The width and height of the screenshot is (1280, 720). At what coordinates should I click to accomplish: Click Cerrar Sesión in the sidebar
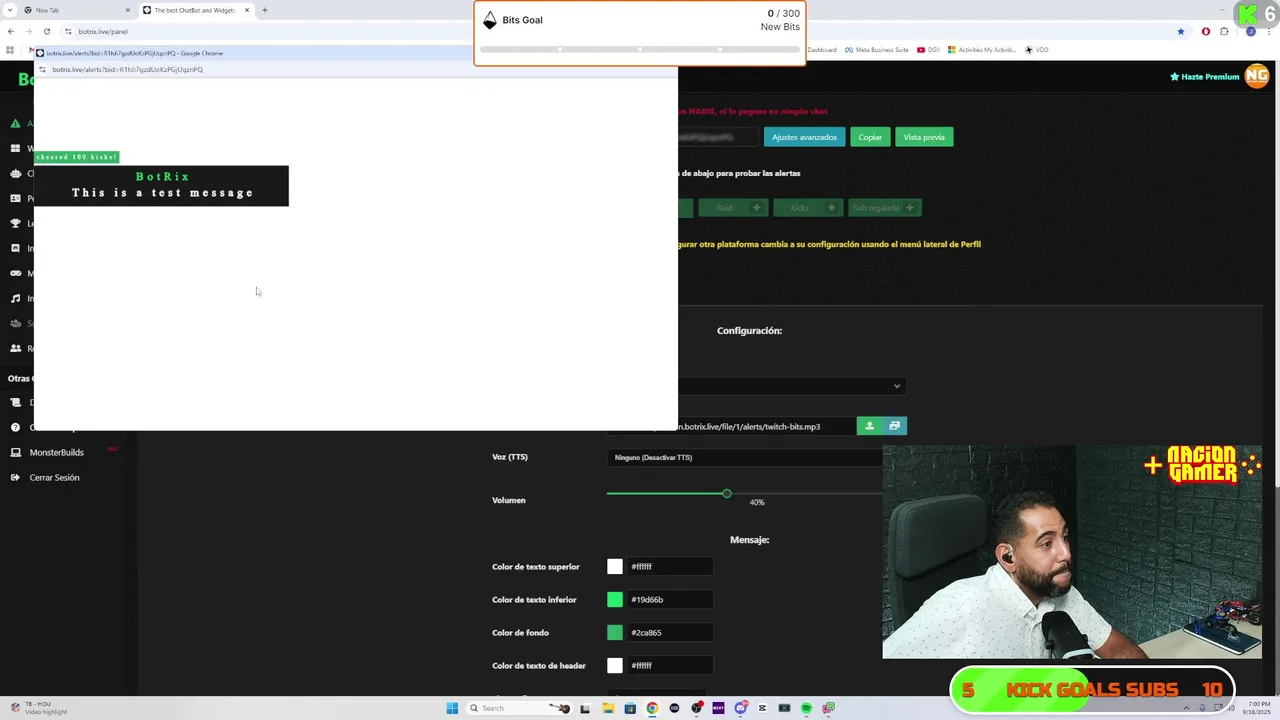(x=54, y=477)
